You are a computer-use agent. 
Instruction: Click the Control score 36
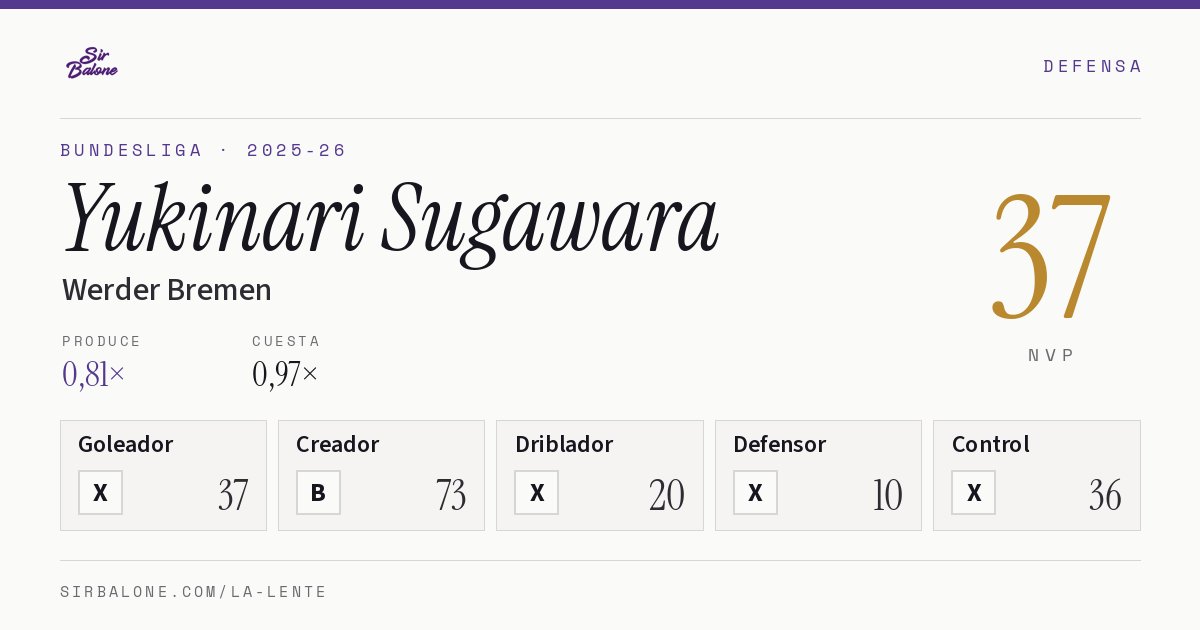tap(1105, 495)
